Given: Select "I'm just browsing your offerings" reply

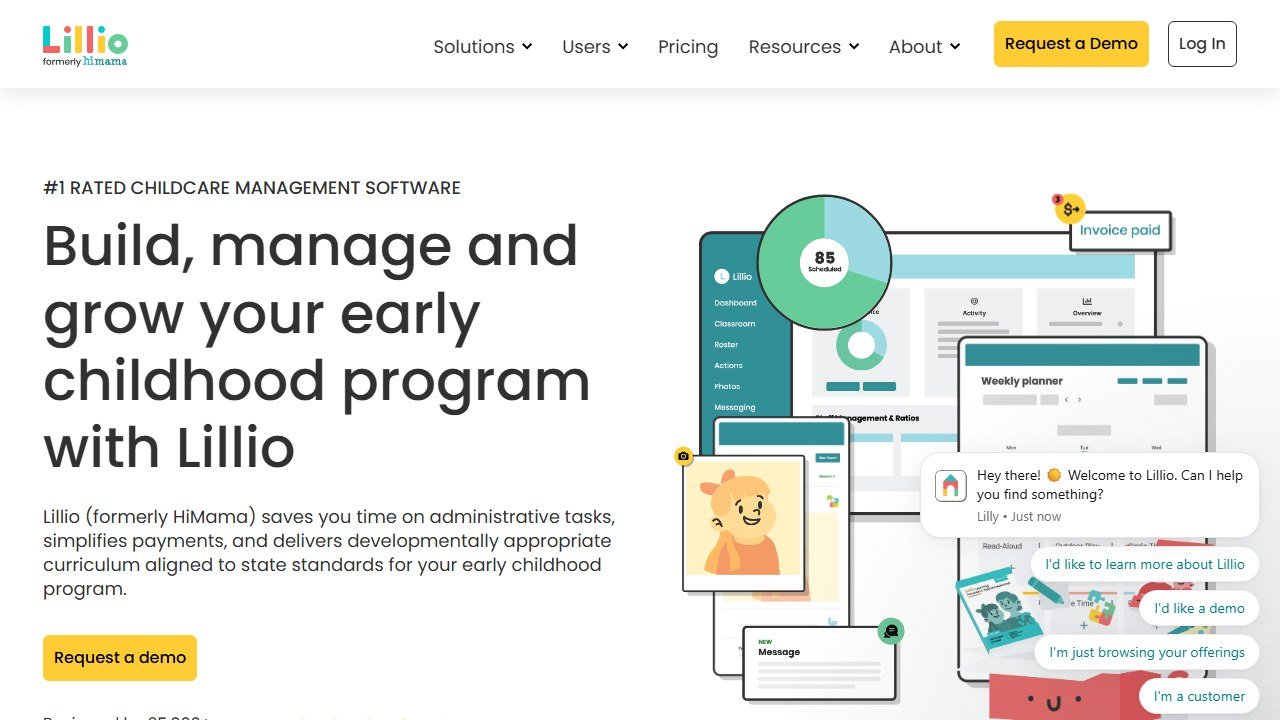Looking at the screenshot, I should (1147, 652).
